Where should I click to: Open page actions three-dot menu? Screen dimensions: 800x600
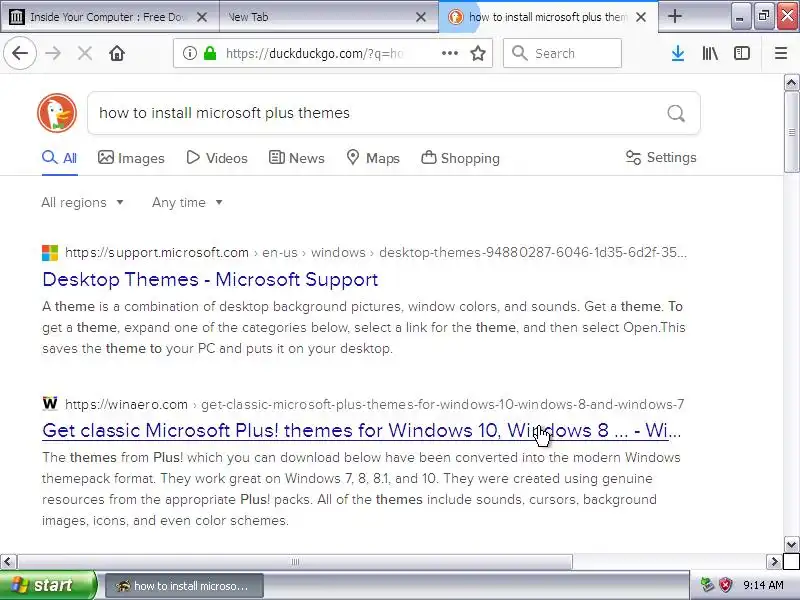click(x=449, y=53)
